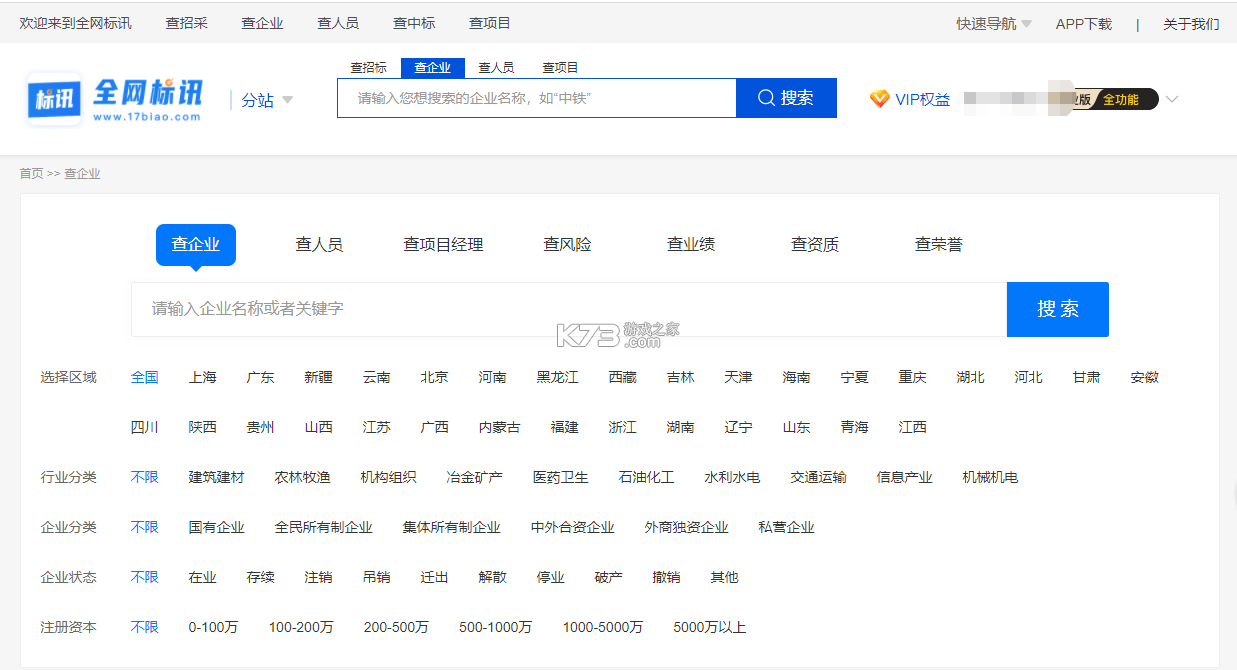The width and height of the screenshot is (1237, 670).
Task: Select 黑龙江 region filter
Action: point(558,377)
